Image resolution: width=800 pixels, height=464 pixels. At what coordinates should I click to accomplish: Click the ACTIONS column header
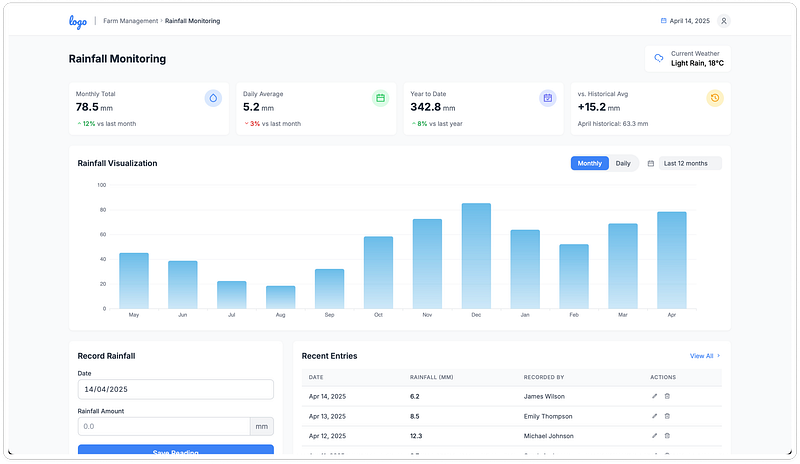[x=663, y=377]
